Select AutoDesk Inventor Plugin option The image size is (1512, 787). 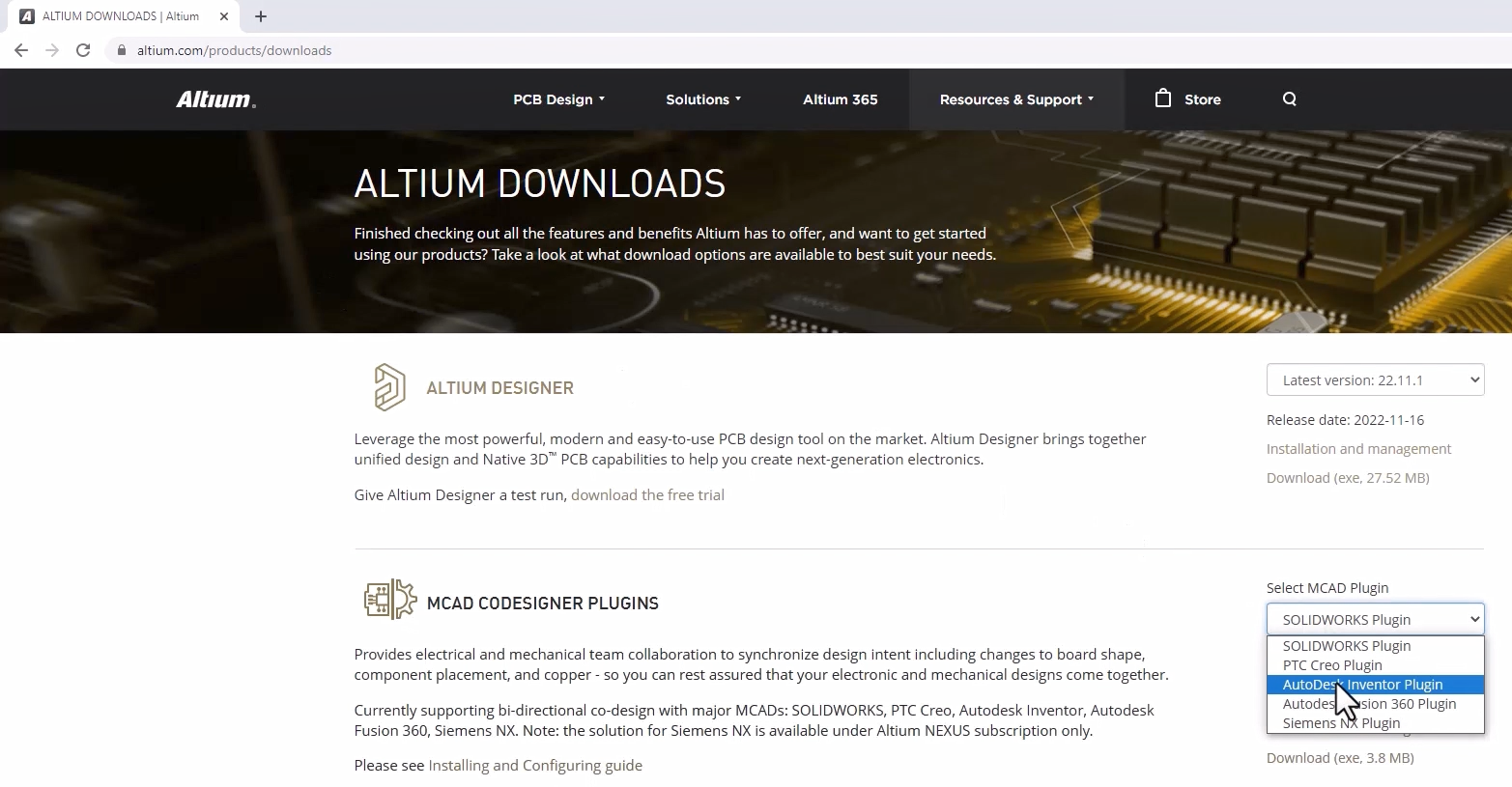point(1362,685)
